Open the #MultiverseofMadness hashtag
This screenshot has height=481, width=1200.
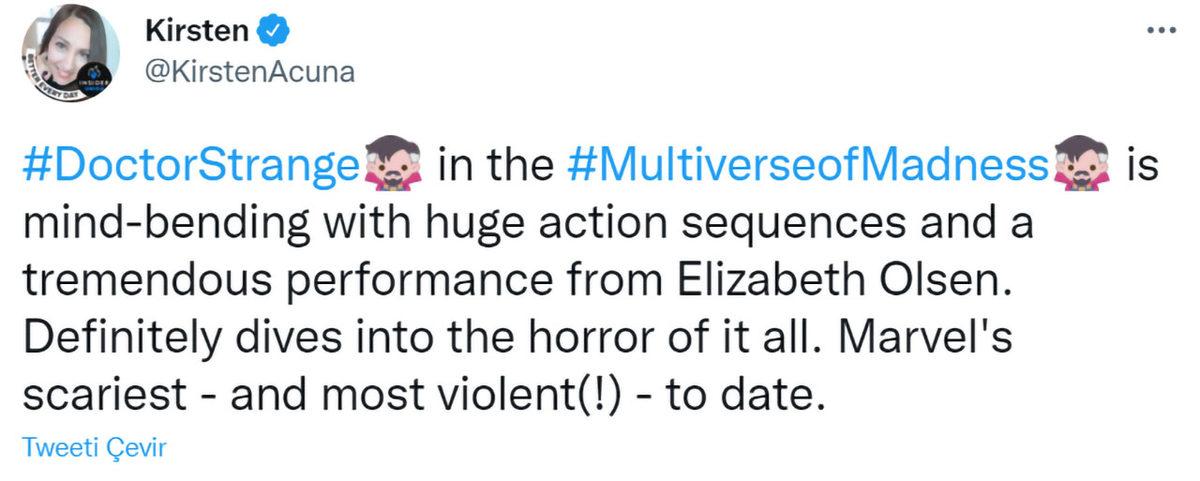(803, 165)
